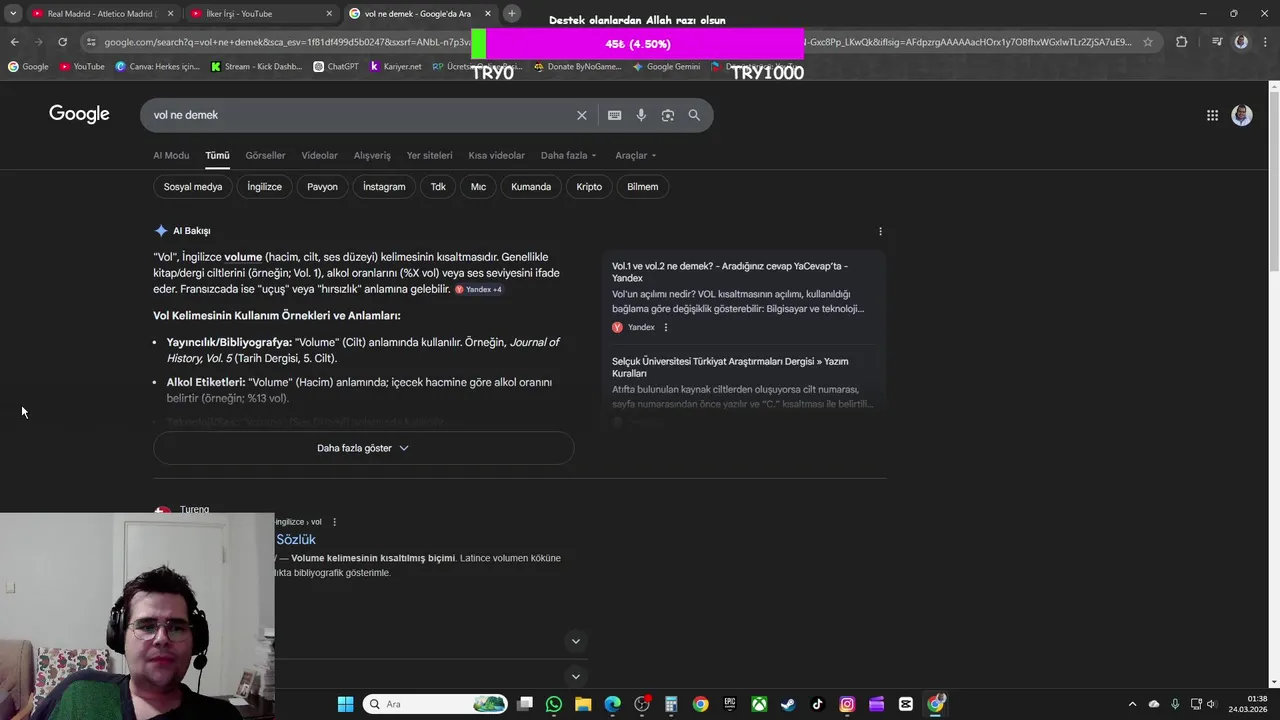Open the on-screen keyboard input tool
Viewport: 1280px width, 720px height.
614,115
